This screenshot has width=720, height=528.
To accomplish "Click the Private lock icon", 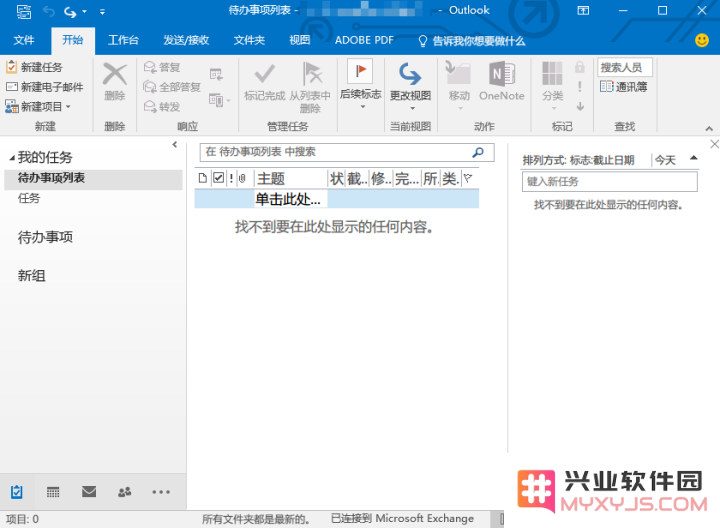I will tap(580, 67).
